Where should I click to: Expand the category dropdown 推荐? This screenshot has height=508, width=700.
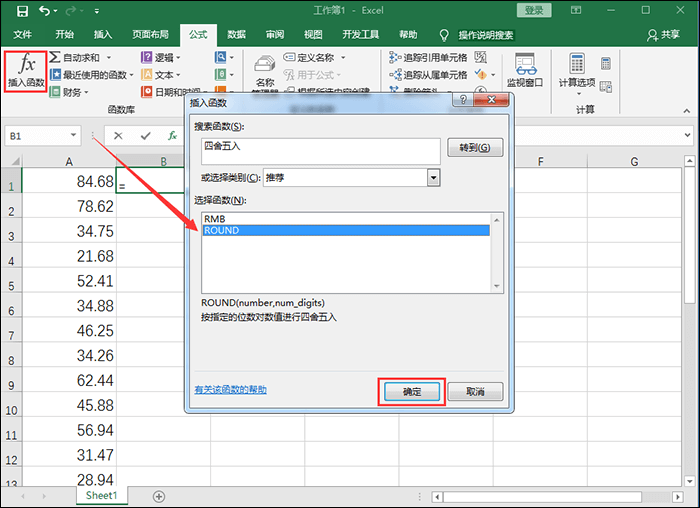[433, 178]
